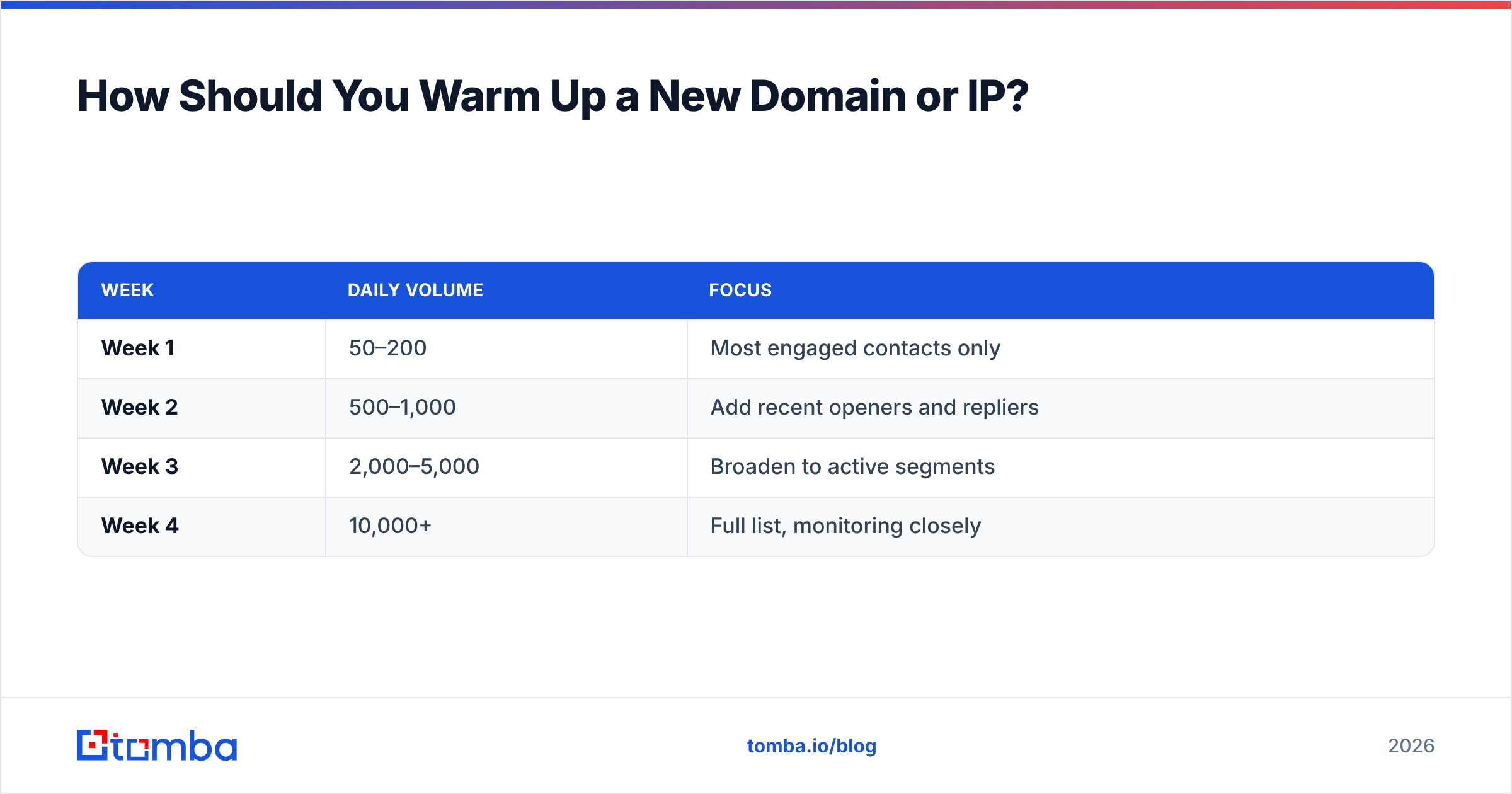Open the tomba.io/blog link
The height and width of the screenshot is (794, 1512).
pyautogui.click(x=811, y=746)
